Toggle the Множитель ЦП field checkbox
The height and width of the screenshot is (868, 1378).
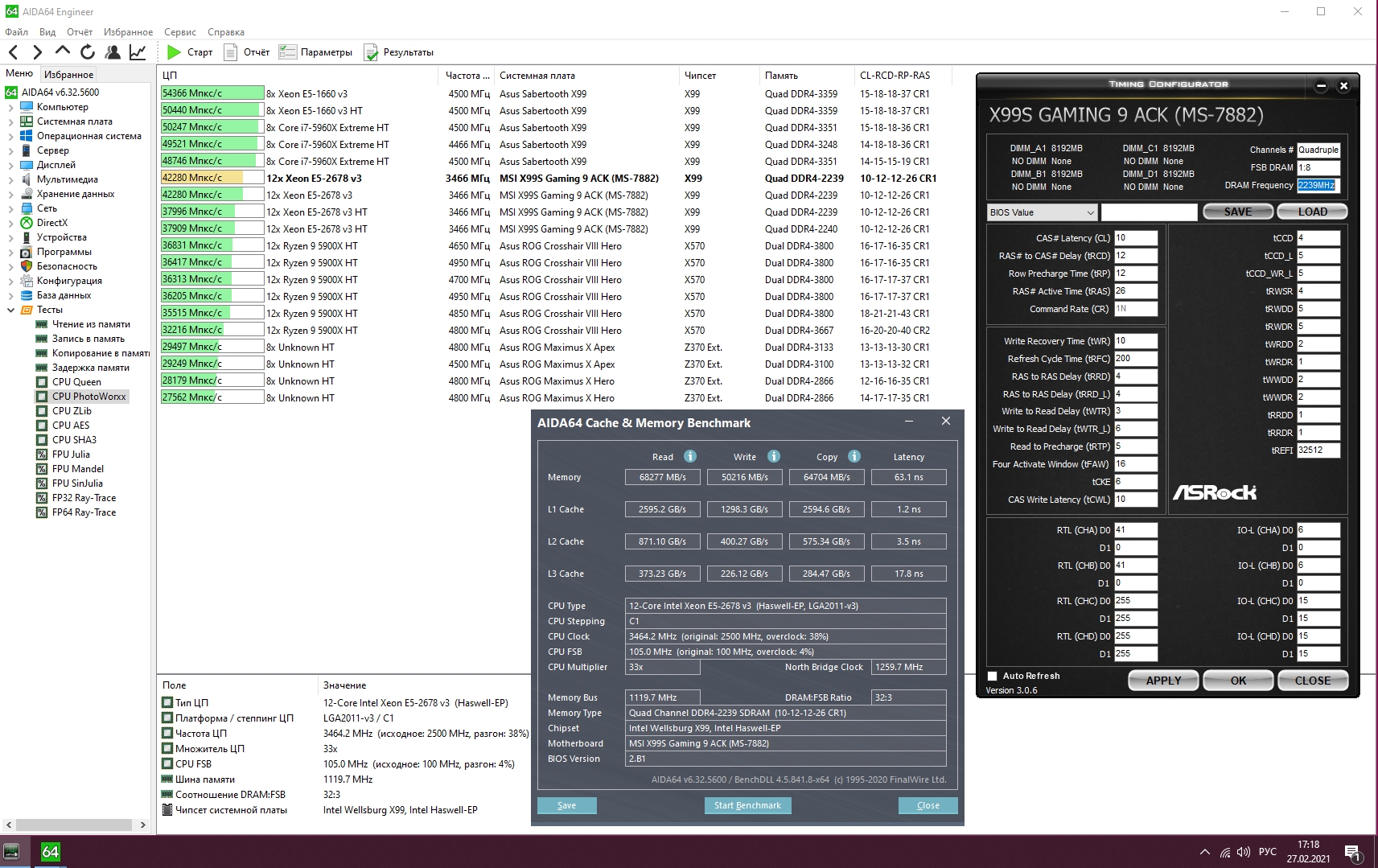(x=167, y=748)
